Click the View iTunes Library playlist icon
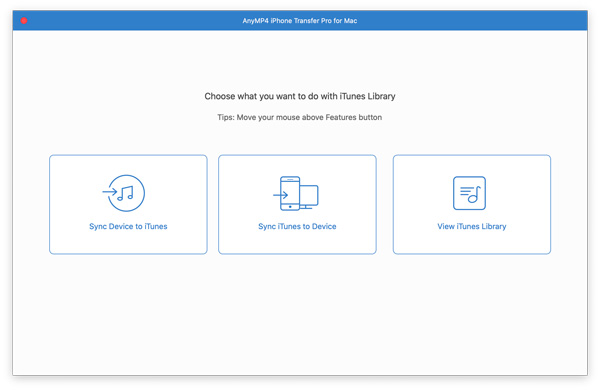The image size is (600, 390). [x=469, y=193]
